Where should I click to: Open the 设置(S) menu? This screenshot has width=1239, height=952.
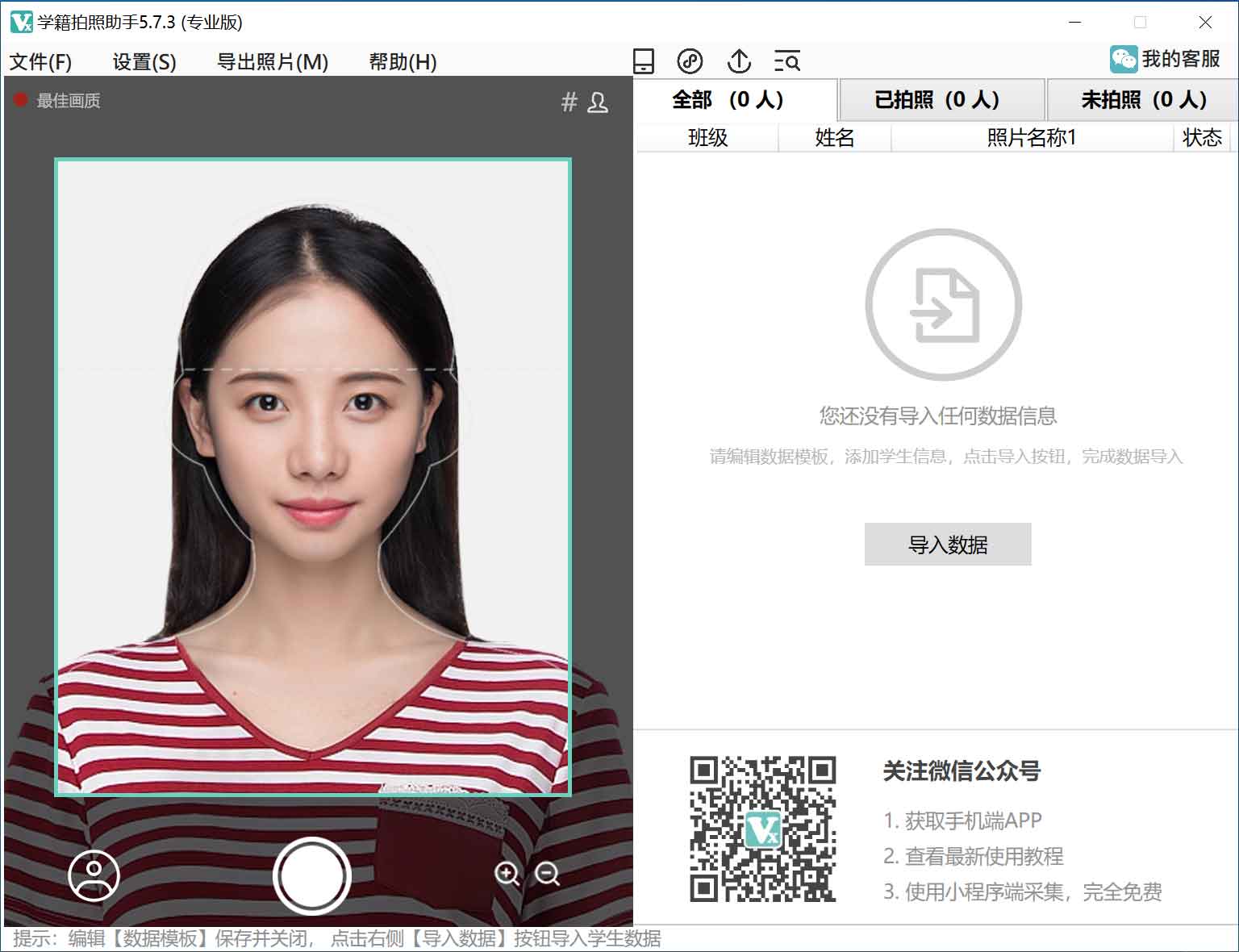click(x=142, y=61)
